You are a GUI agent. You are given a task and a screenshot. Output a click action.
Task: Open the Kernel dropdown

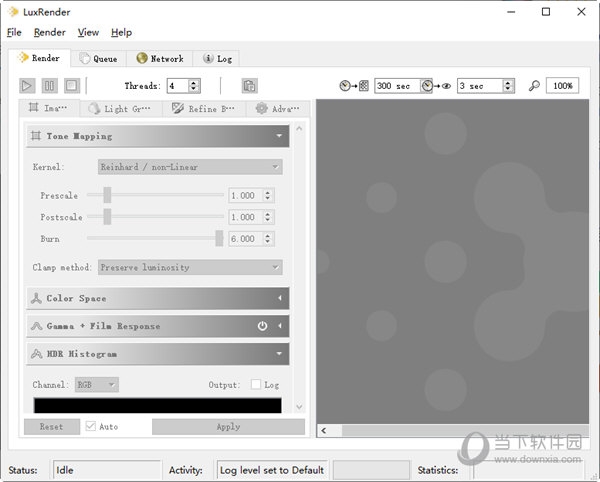[190, 167]
